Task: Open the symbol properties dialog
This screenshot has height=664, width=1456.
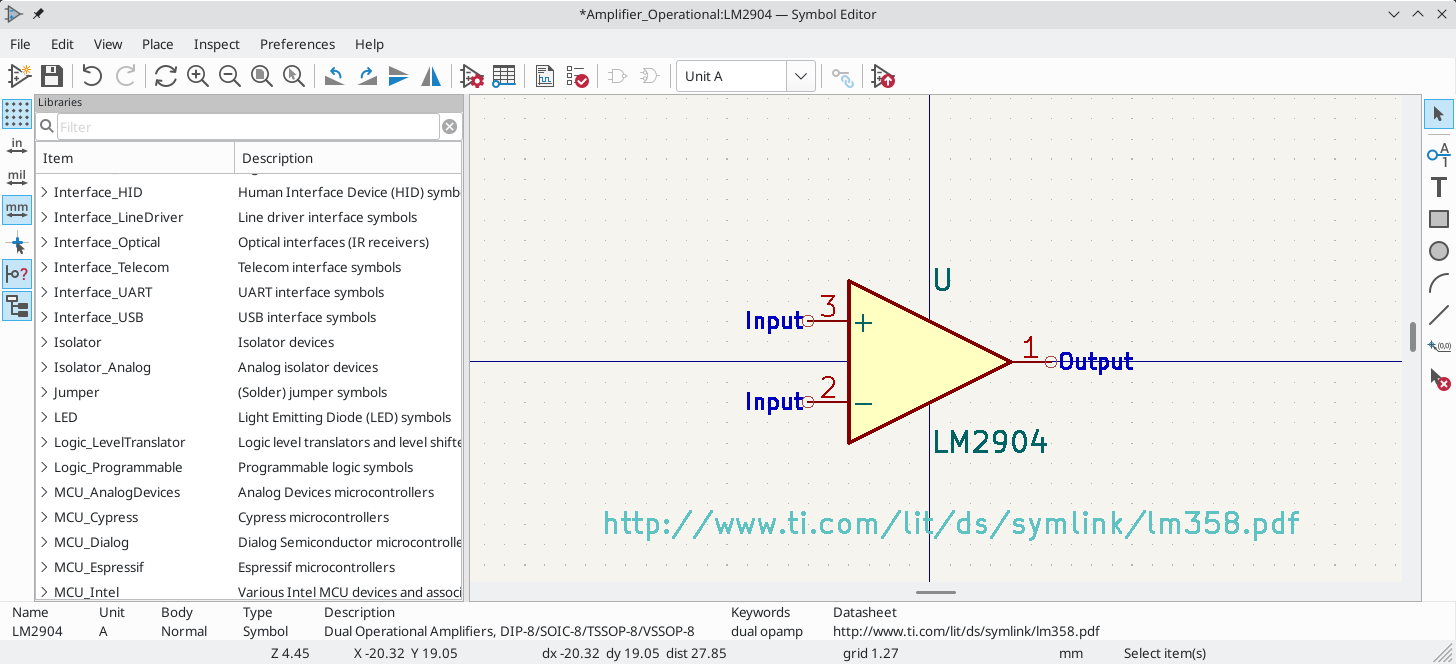Action: point(470,76)
